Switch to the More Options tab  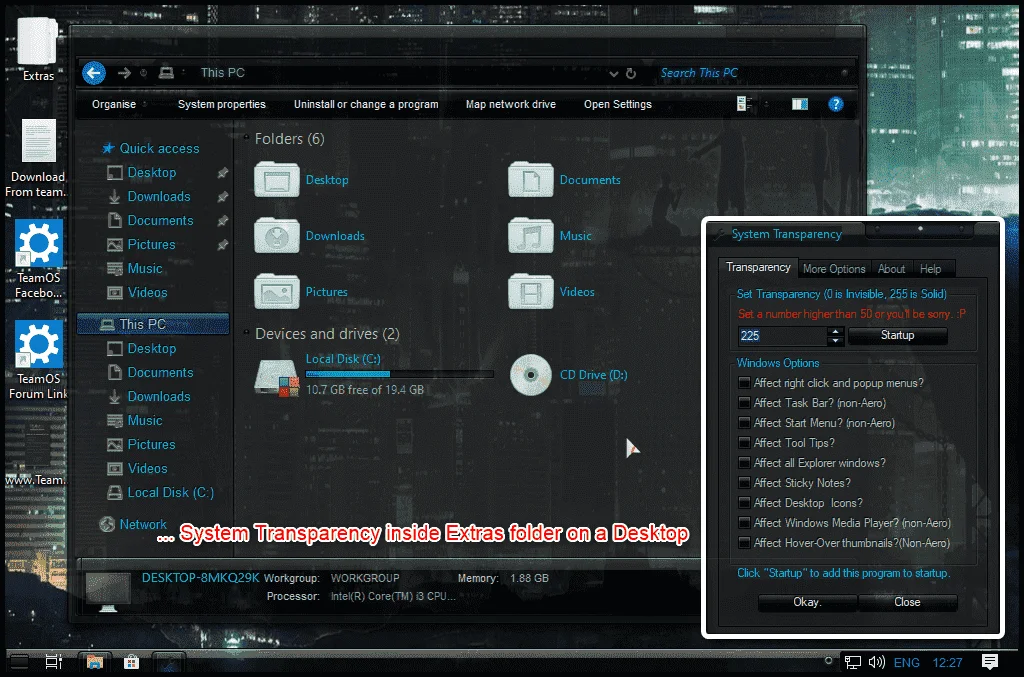[x=834, y=269]
